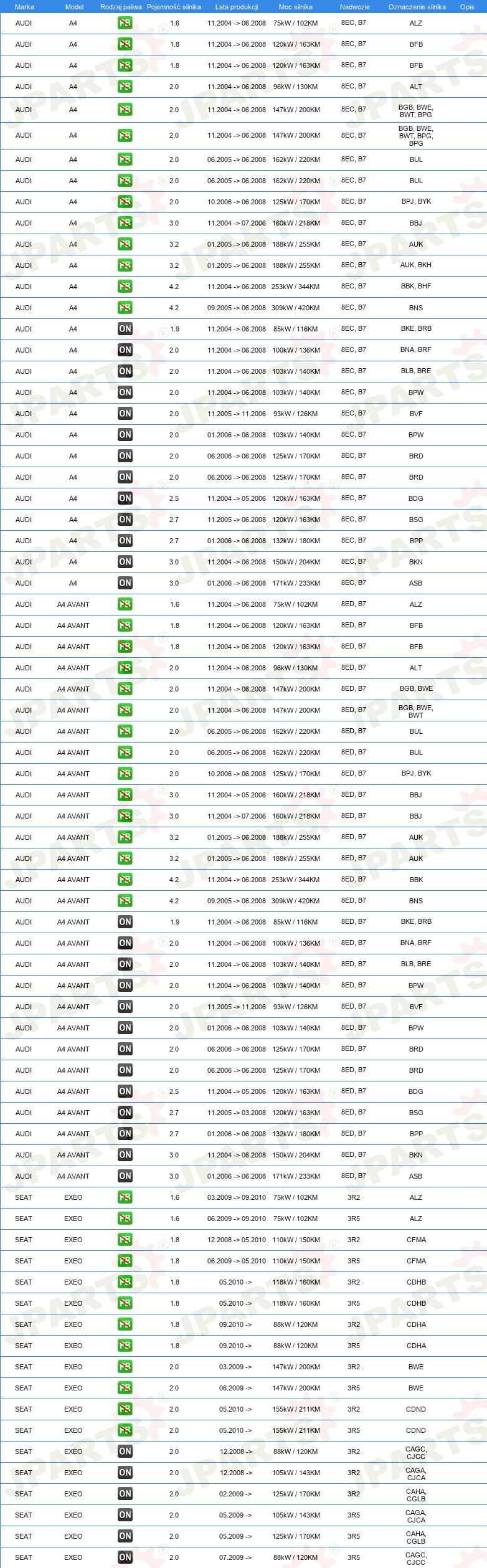Select the engine code cell 'AUK, BKH'

pos(416,265)
